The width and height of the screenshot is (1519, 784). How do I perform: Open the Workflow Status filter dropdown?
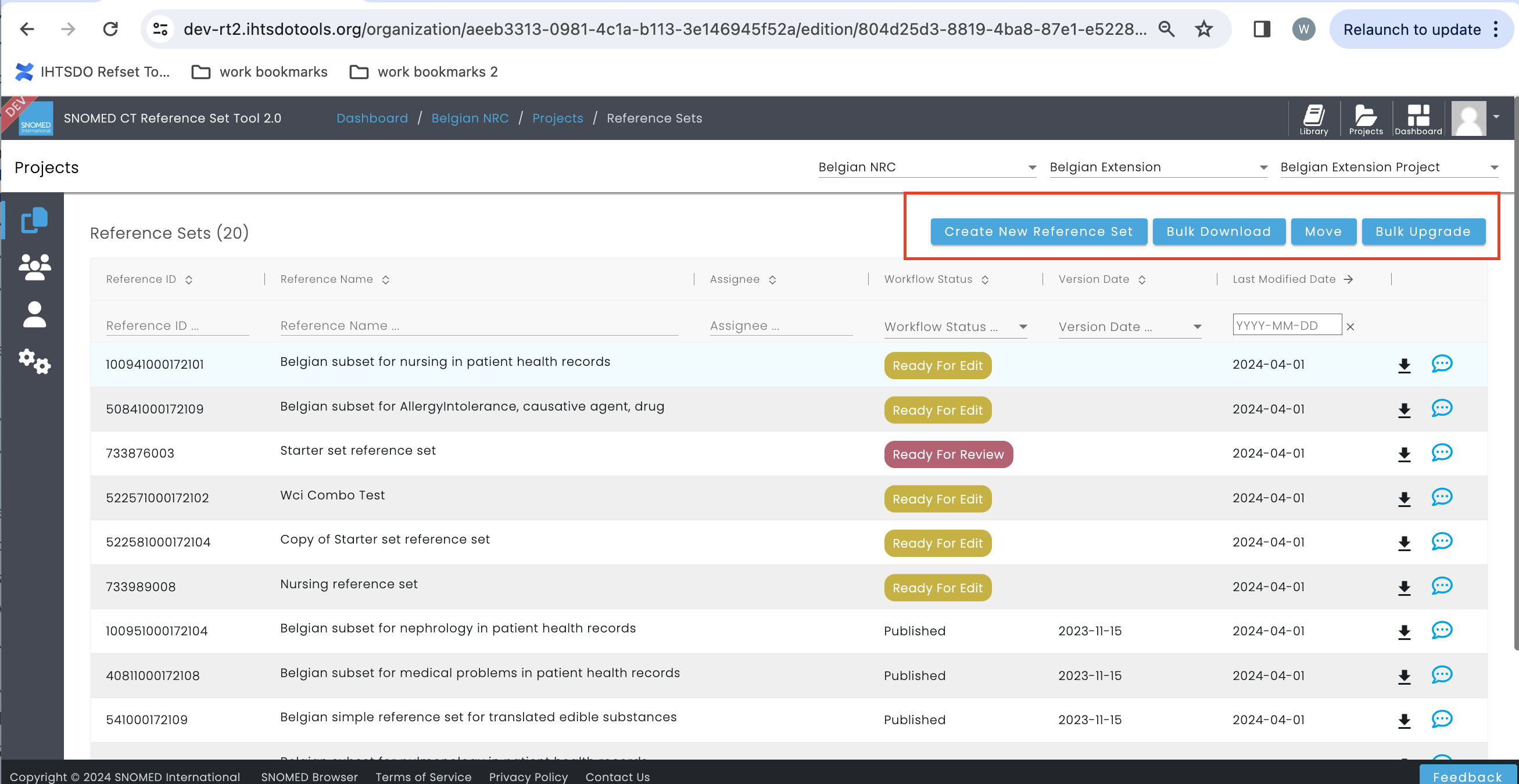(x=955, y=326)
